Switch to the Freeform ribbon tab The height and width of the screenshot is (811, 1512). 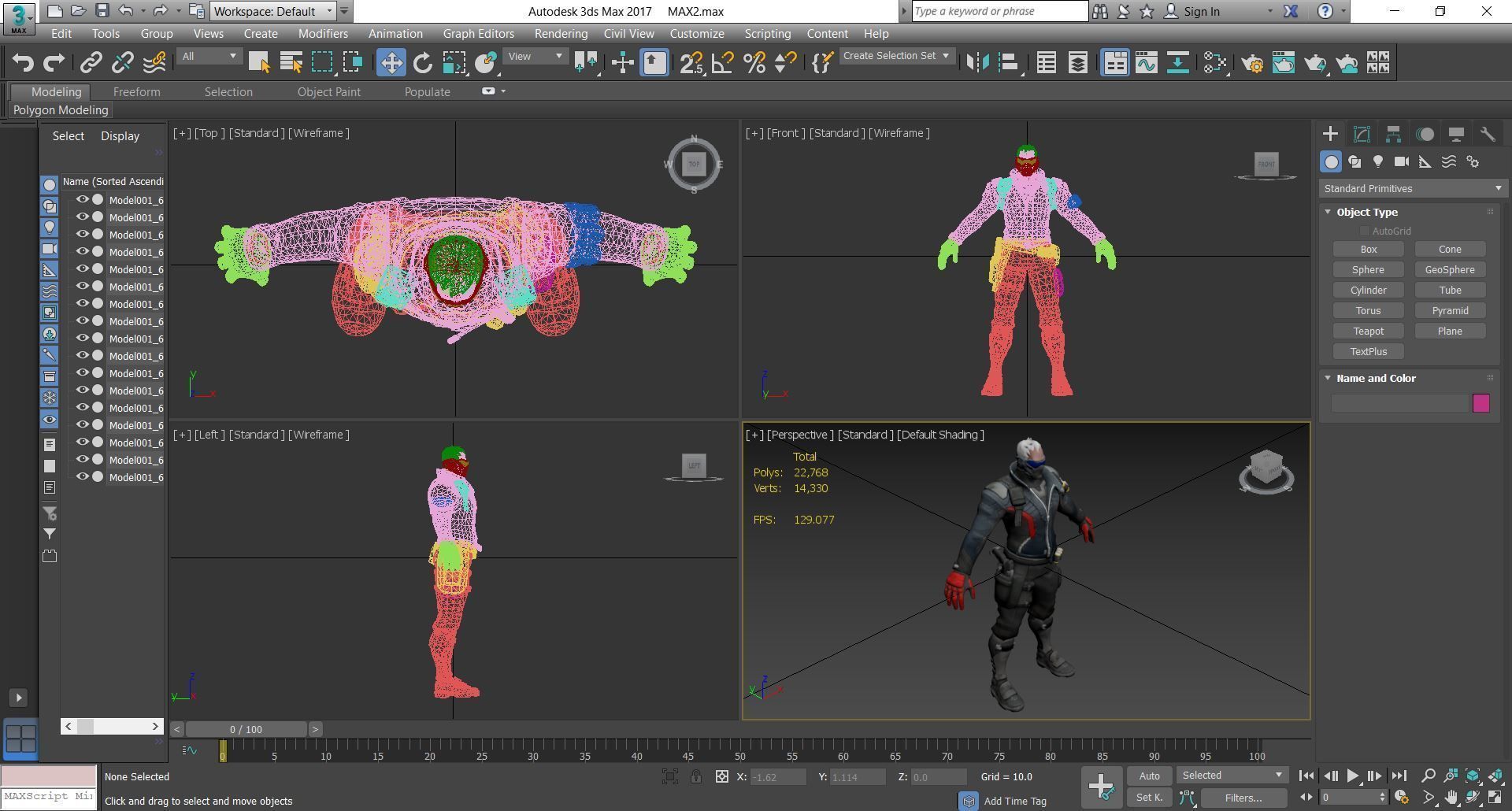pos(136,92)
